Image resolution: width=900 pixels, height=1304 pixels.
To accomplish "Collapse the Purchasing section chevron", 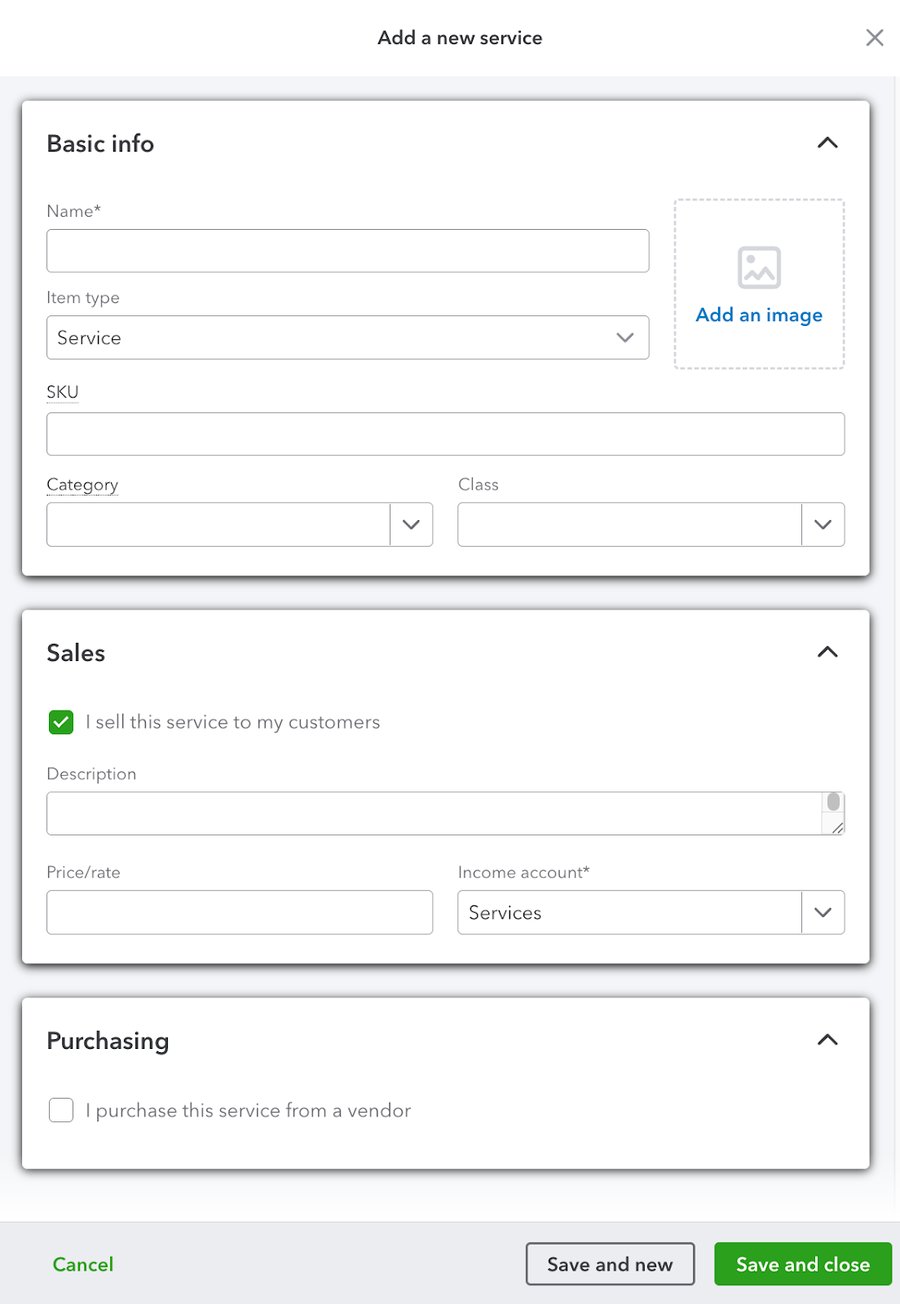I will (x=827, y=1039).
